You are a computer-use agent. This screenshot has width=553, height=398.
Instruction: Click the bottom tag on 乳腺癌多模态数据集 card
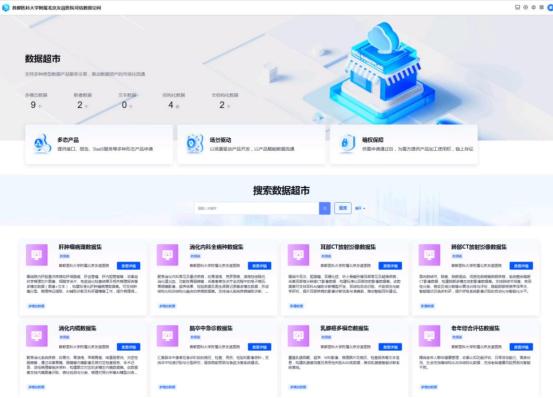(298, 387)
